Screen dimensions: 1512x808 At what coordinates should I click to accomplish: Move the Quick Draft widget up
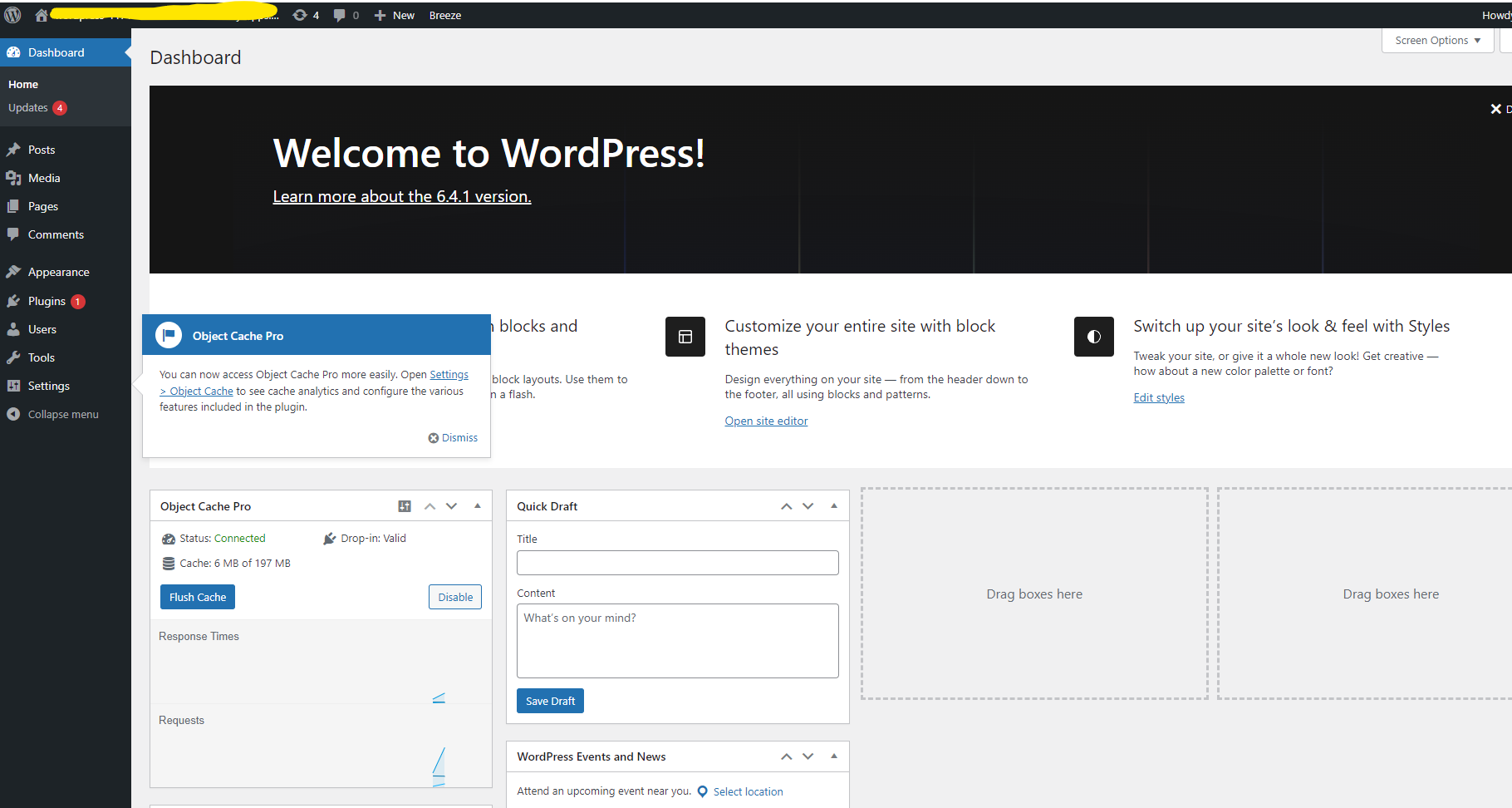tap(787, 506)
